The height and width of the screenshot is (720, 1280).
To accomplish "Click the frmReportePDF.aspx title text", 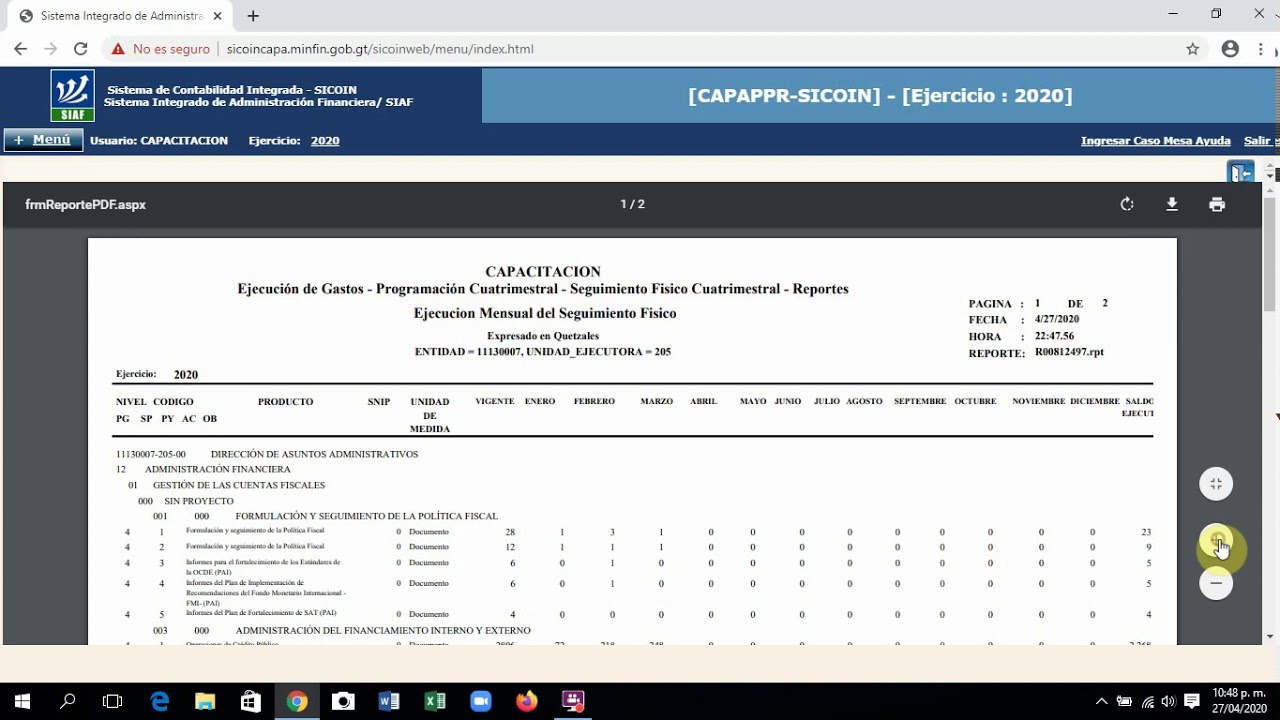I will pyautogui.click(x=86, y=204).
